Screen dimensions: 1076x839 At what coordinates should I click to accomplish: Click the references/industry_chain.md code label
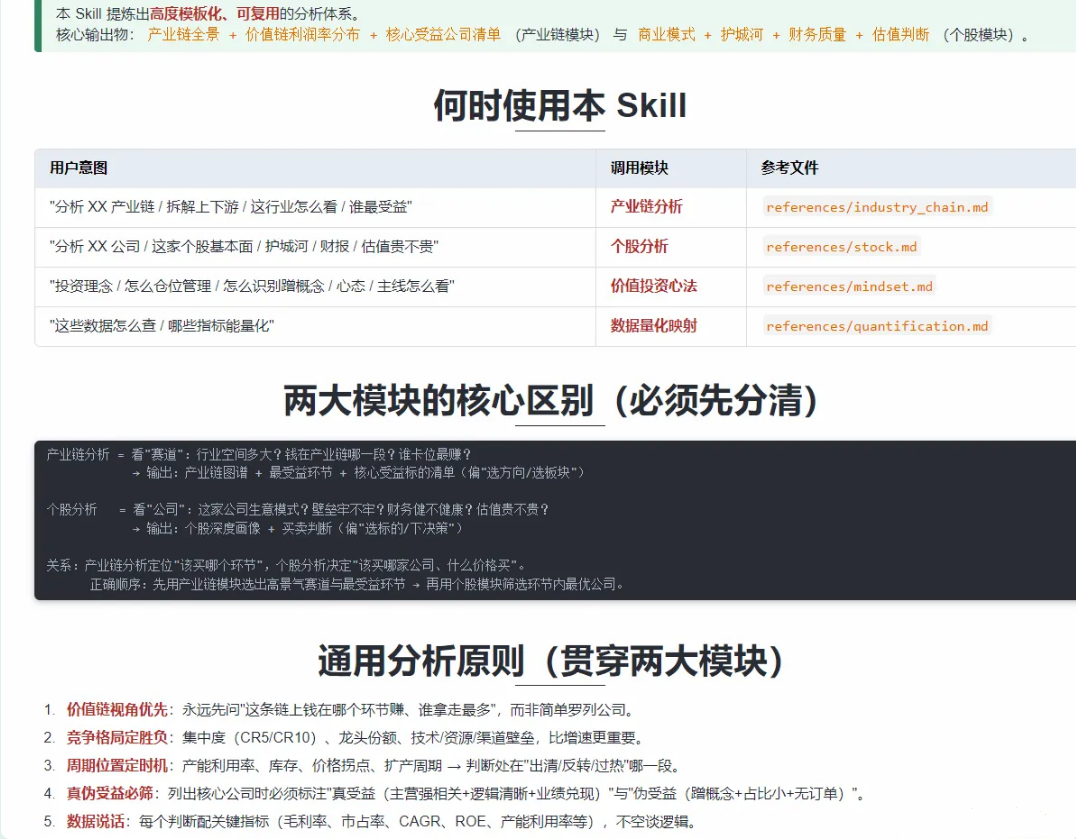[877, 207]
